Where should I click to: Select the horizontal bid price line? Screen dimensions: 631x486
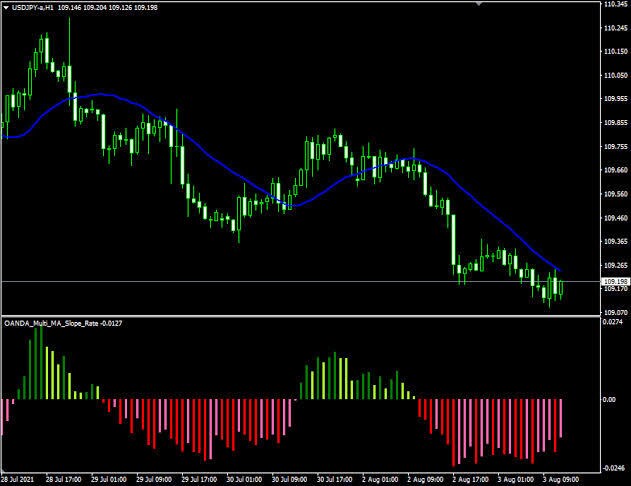click(300, 282)
